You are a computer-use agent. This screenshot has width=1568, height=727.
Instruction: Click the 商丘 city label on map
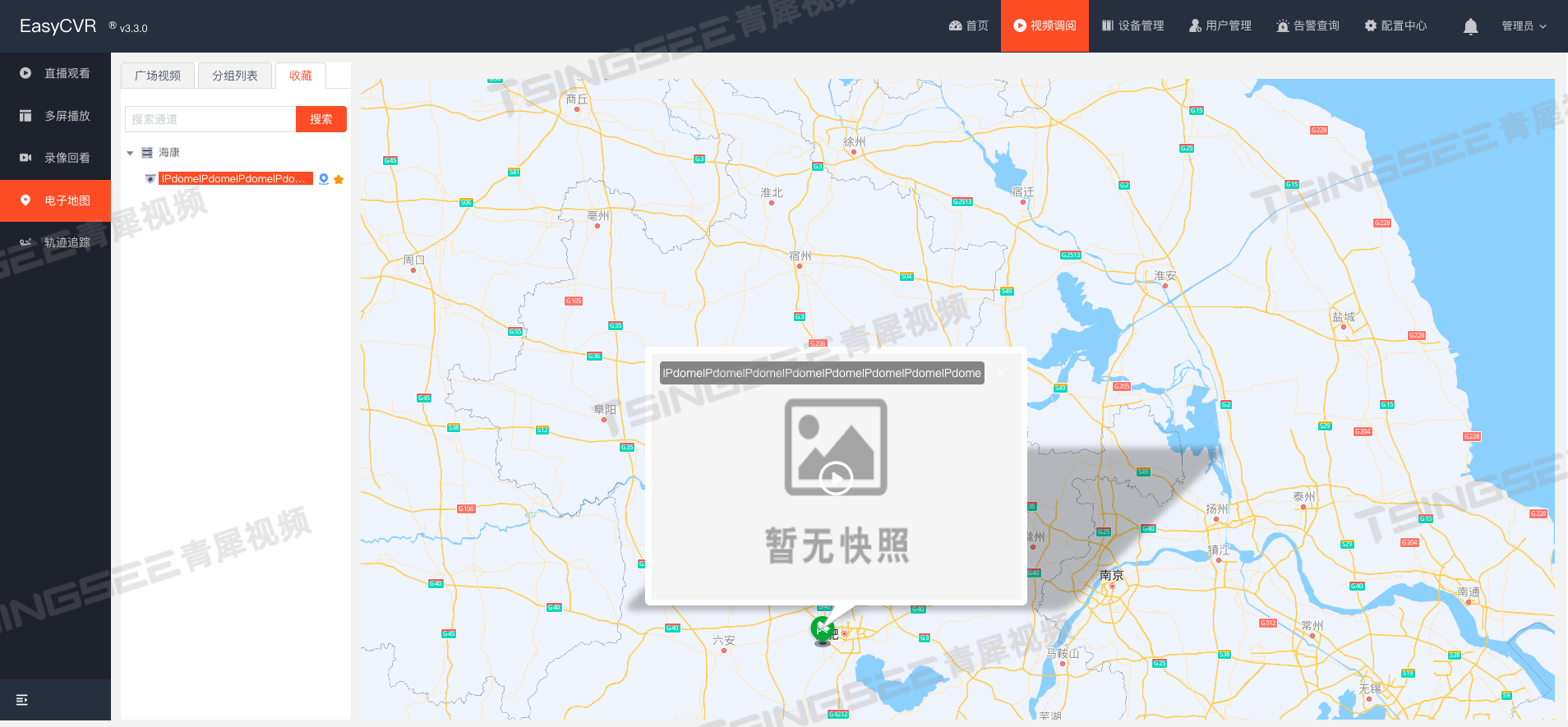coord(577,99)
